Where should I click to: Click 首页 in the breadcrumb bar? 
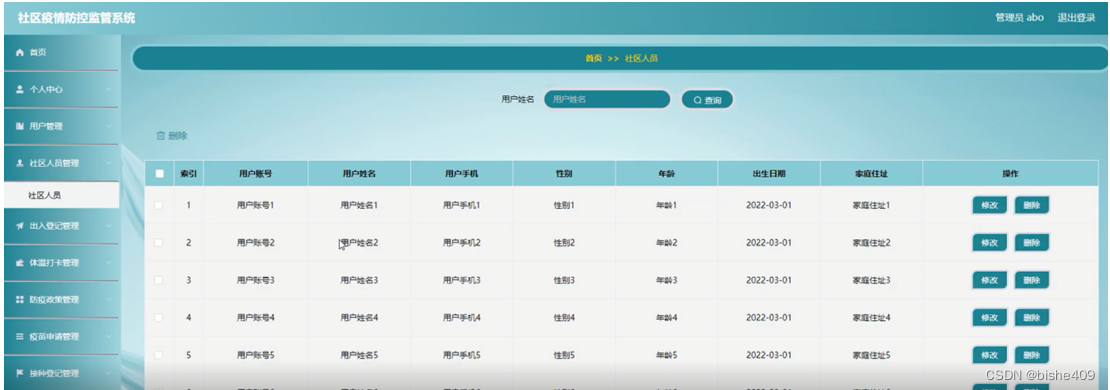click(x=593, y=59)
